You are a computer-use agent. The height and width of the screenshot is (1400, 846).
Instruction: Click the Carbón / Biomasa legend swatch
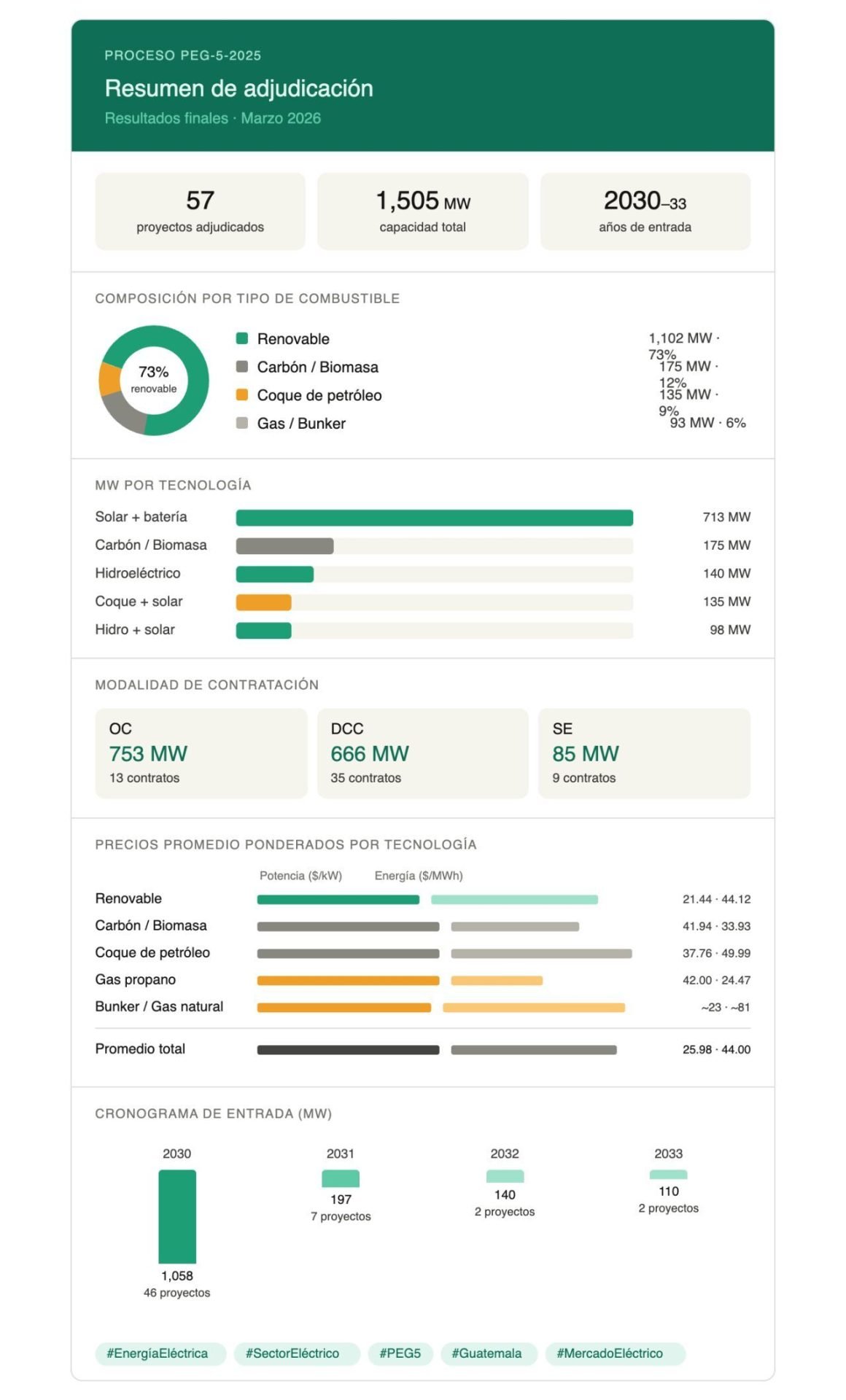click(242, 367)
